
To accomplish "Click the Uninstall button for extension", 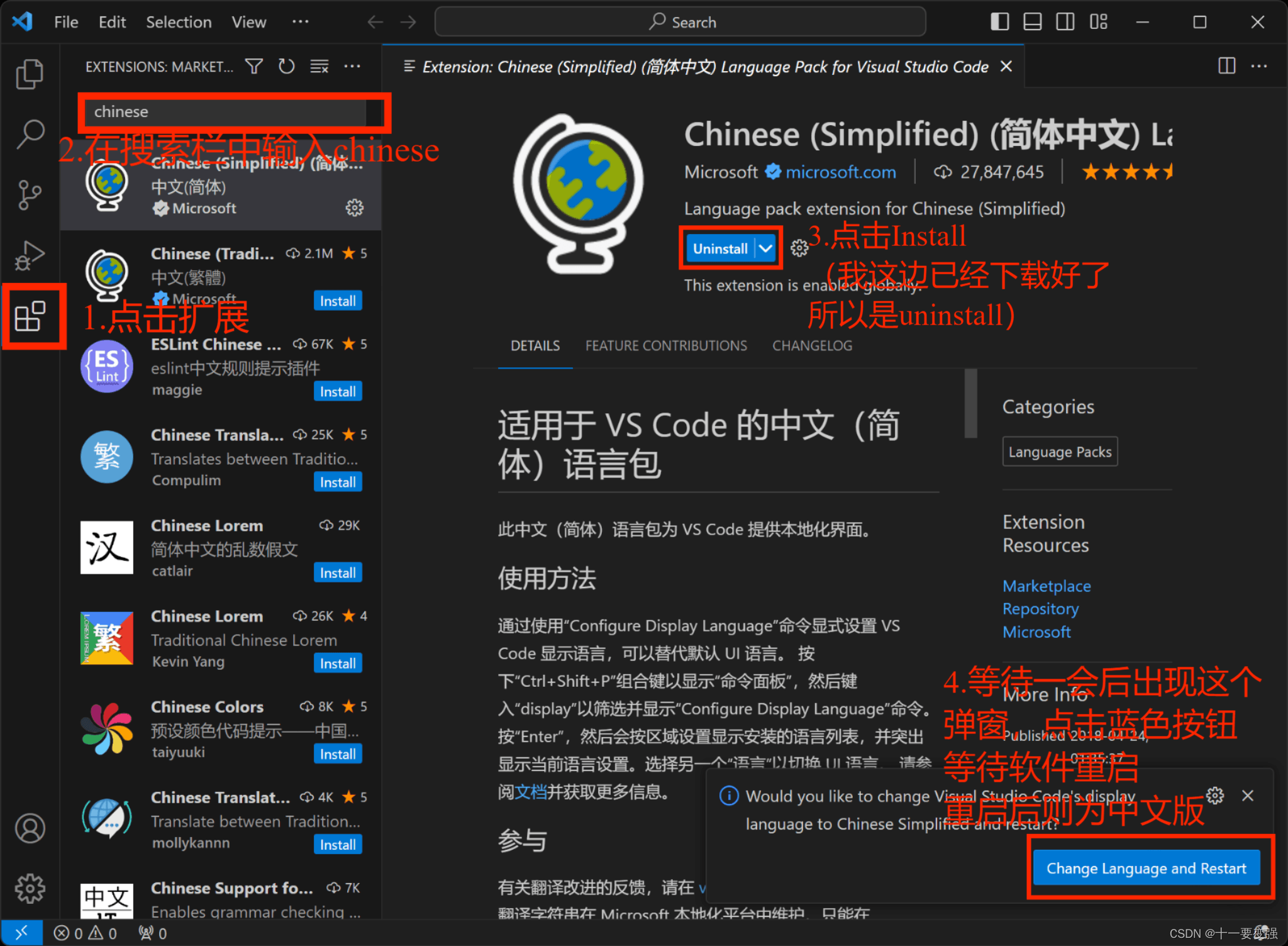I will (x=720, y=247).
